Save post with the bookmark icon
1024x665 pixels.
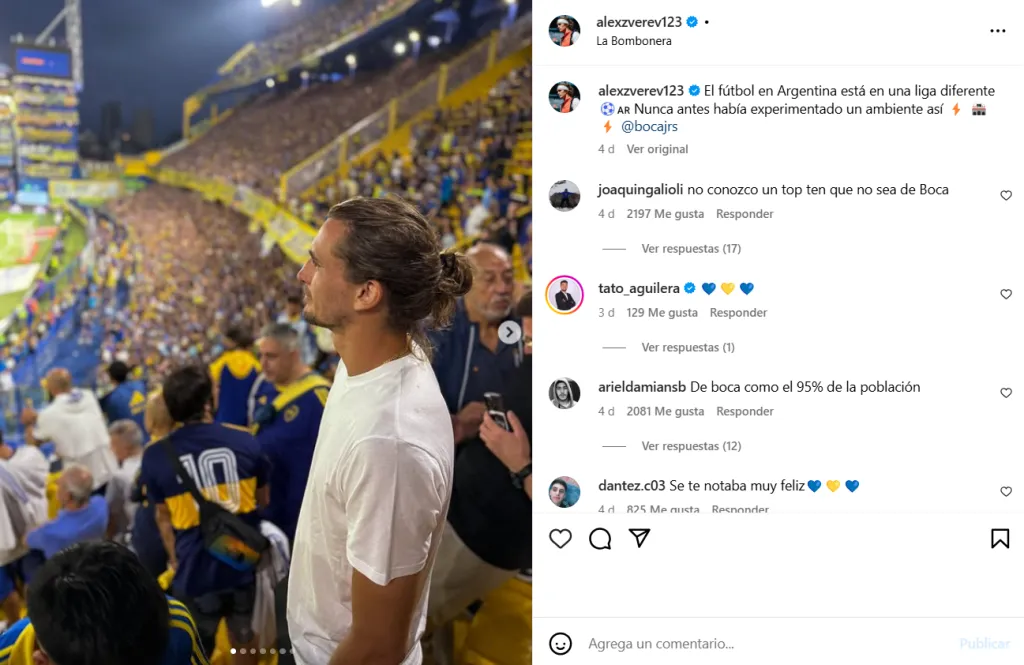click(1000, 539)
